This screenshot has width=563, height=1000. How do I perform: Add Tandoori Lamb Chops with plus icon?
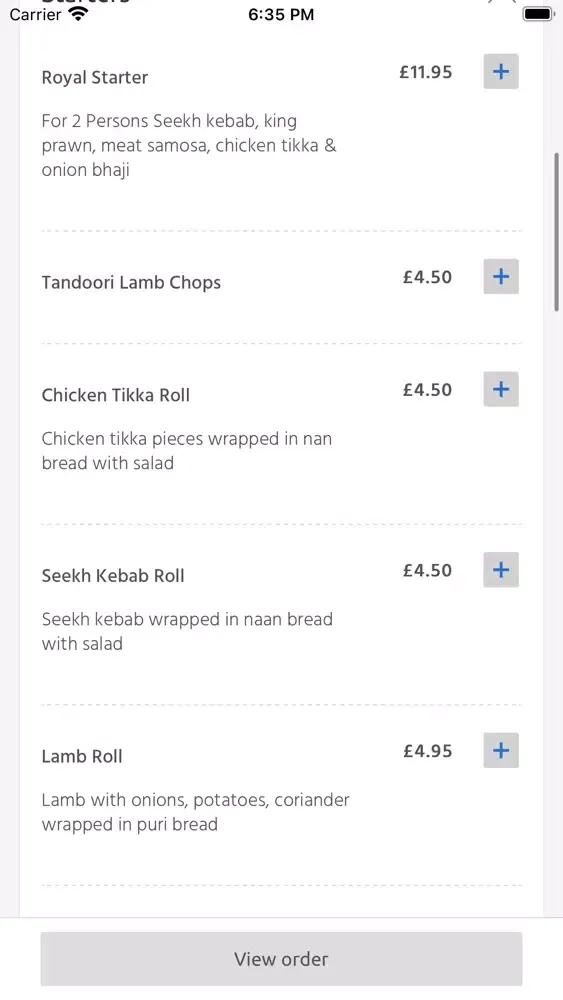(501, 277)
